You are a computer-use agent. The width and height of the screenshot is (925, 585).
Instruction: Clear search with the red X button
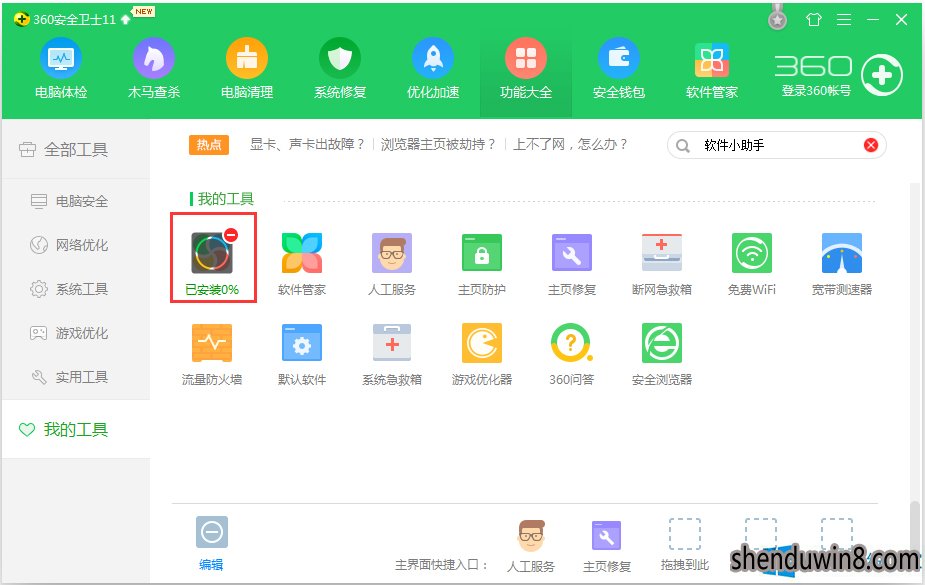tap(871, 145)
